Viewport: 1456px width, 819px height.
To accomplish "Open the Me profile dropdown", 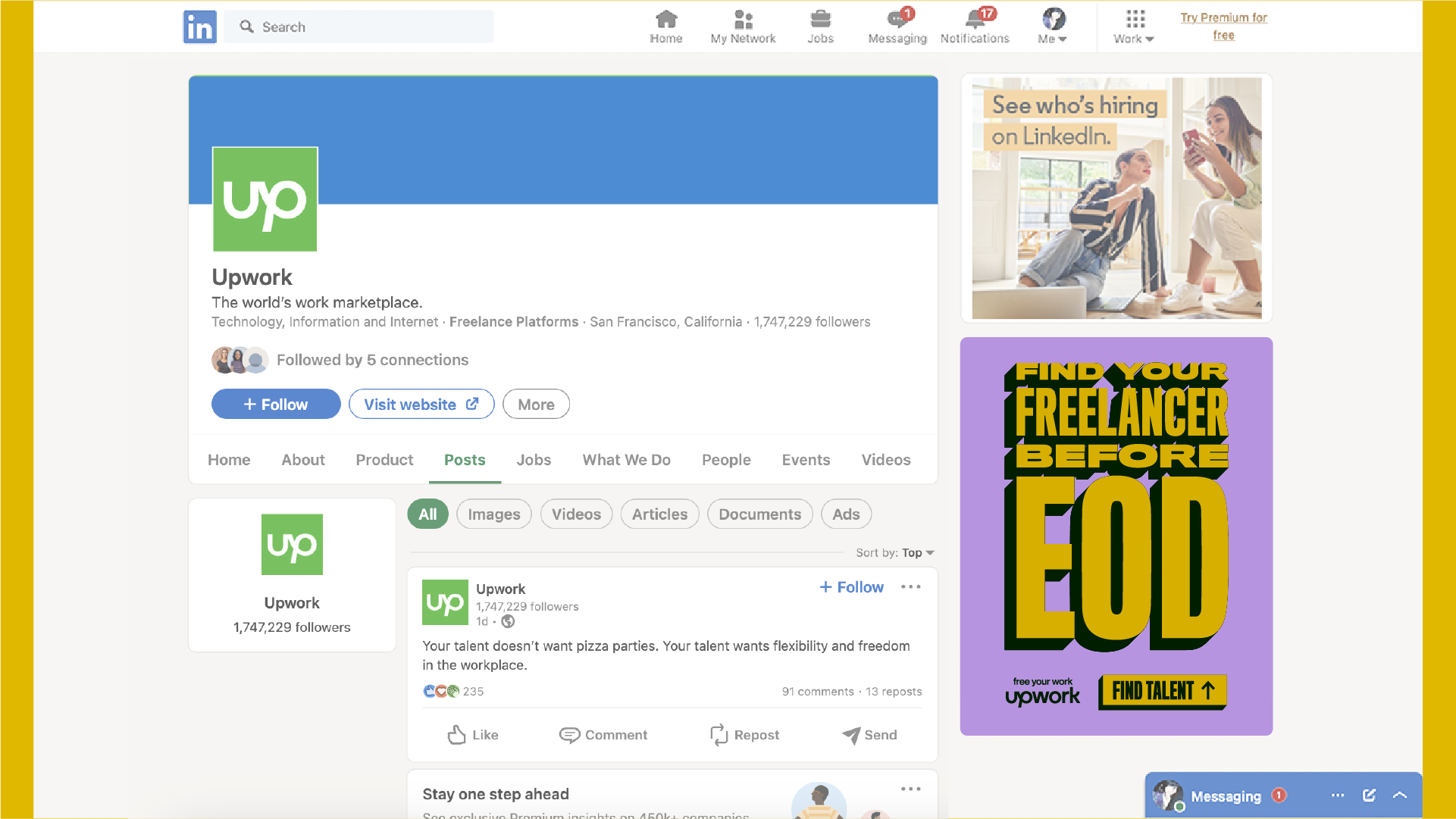I will coord(1053,27).
